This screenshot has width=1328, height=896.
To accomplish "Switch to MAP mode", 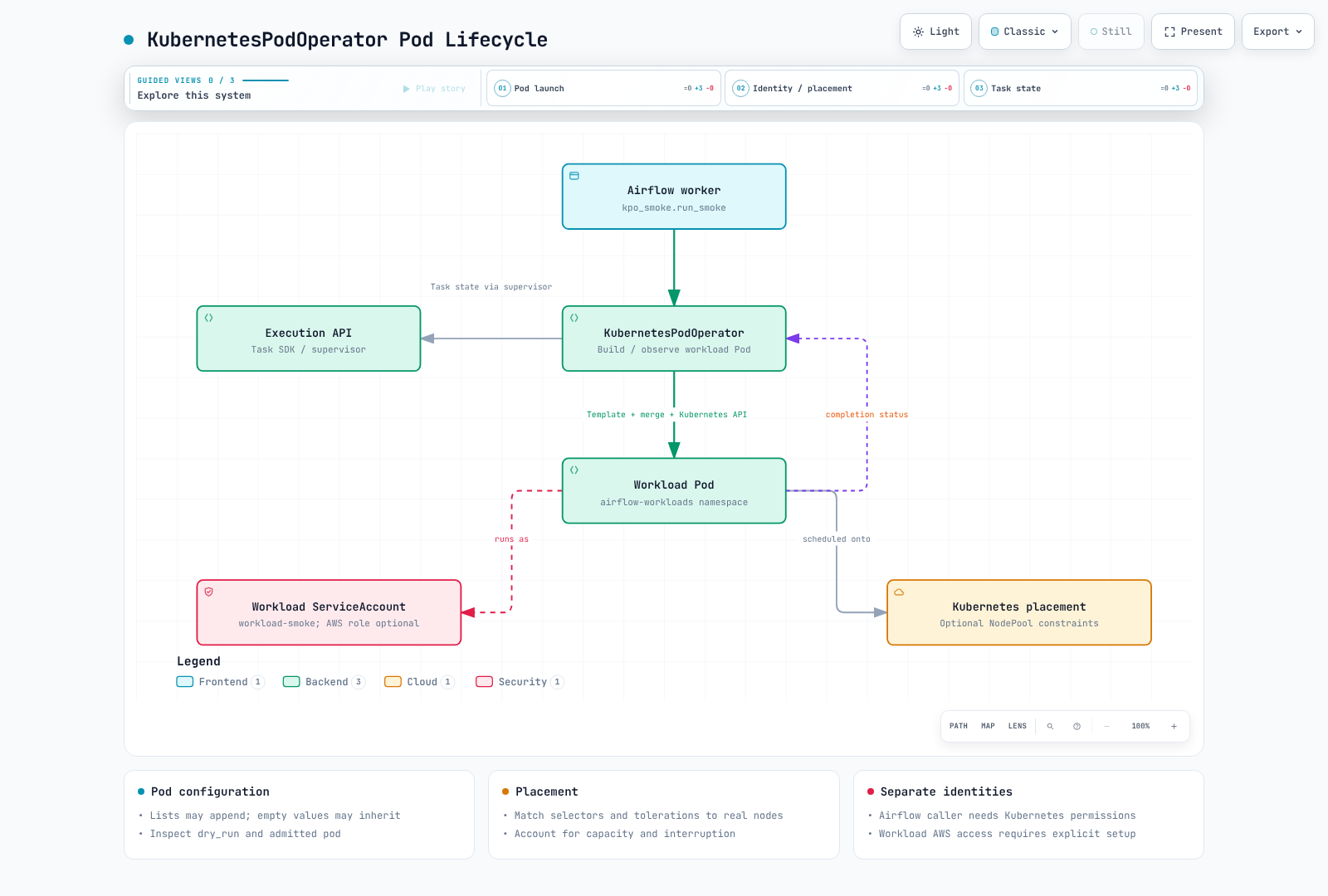I will pos(988,726).
